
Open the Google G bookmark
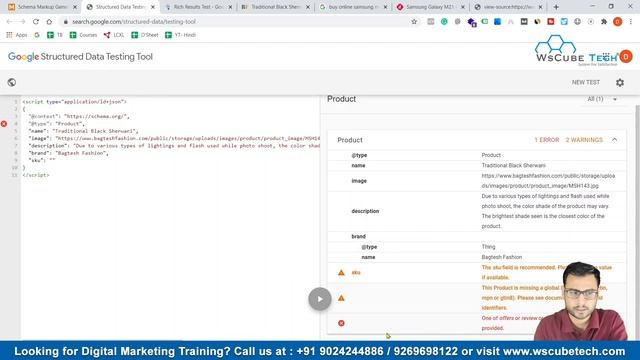37,35
